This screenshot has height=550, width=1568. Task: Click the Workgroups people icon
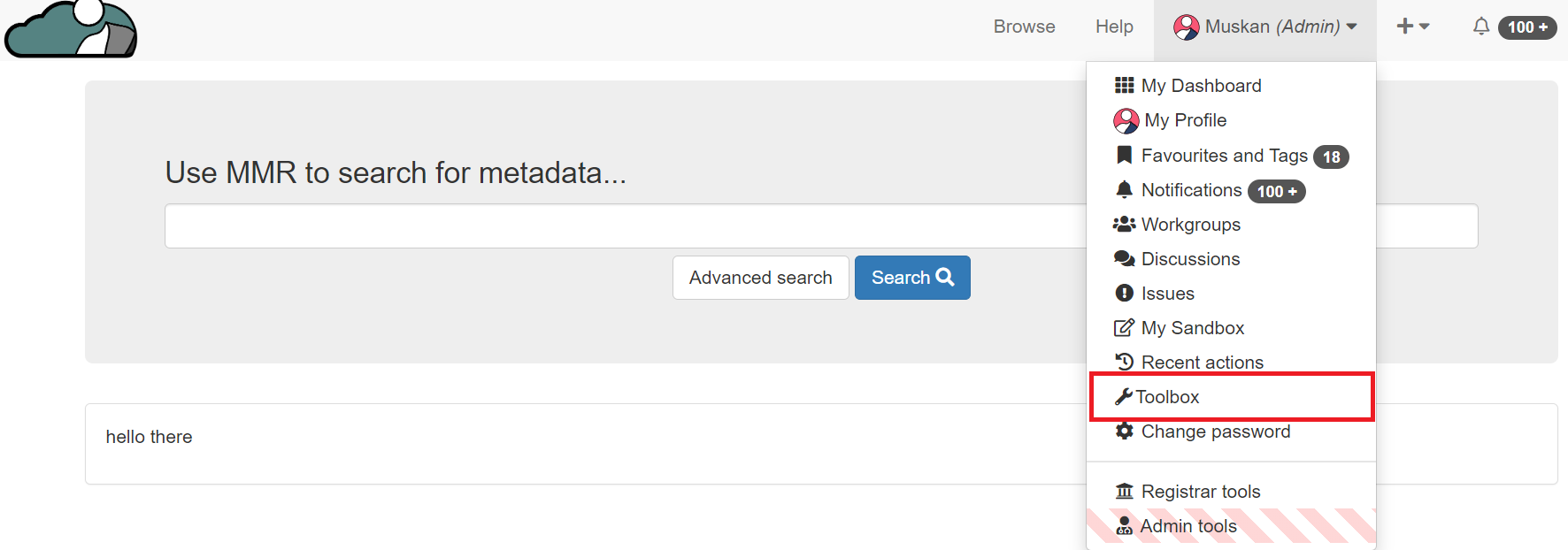(1124, 225)
